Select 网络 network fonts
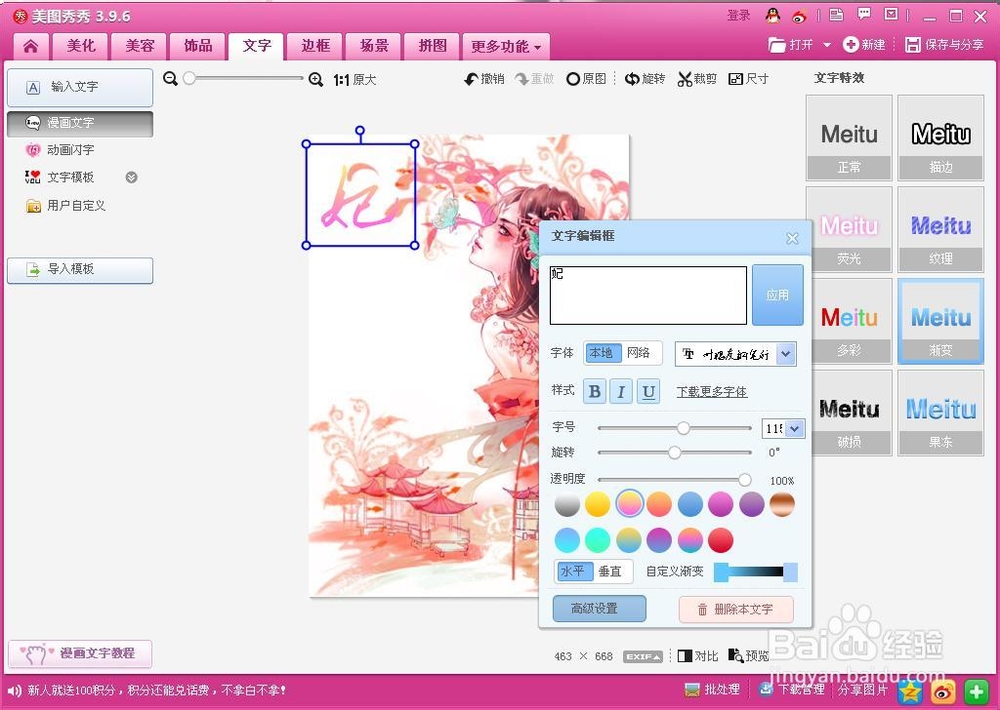Image resolution: width=1000 pixels, height=710 pixels. [x=639, y=353]
